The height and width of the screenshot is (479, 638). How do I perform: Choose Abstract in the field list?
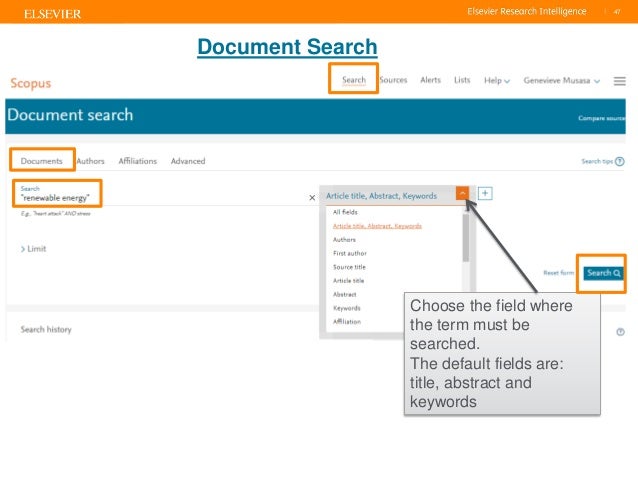tap(345, 294)
